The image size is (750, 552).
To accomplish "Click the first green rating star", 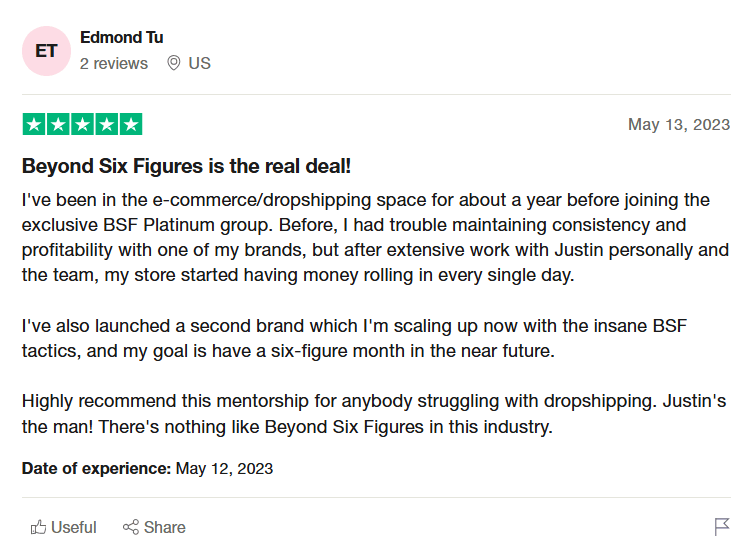I will coord(34,124).
